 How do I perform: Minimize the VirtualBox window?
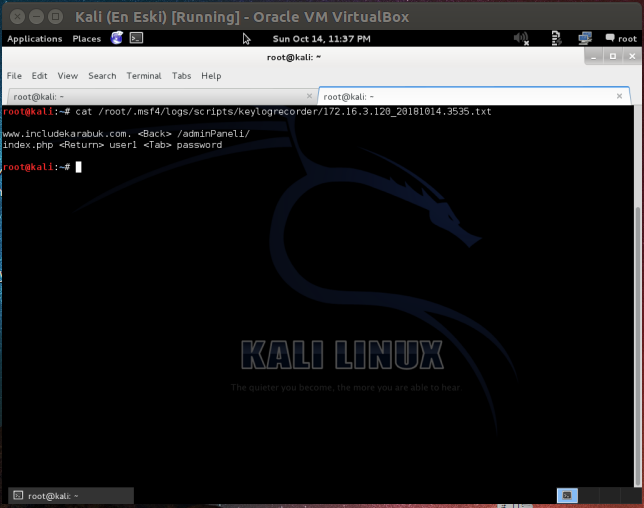(x=36, y=17)
